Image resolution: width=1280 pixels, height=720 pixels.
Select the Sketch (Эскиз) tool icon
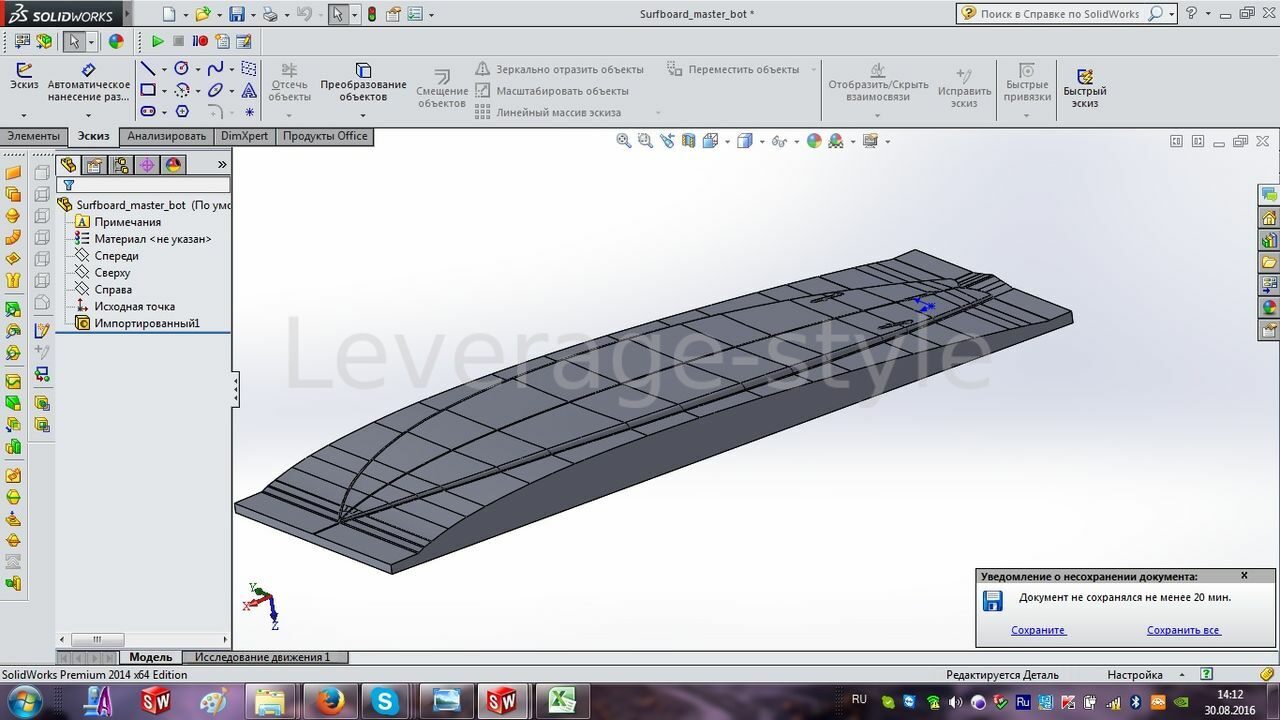24,76
